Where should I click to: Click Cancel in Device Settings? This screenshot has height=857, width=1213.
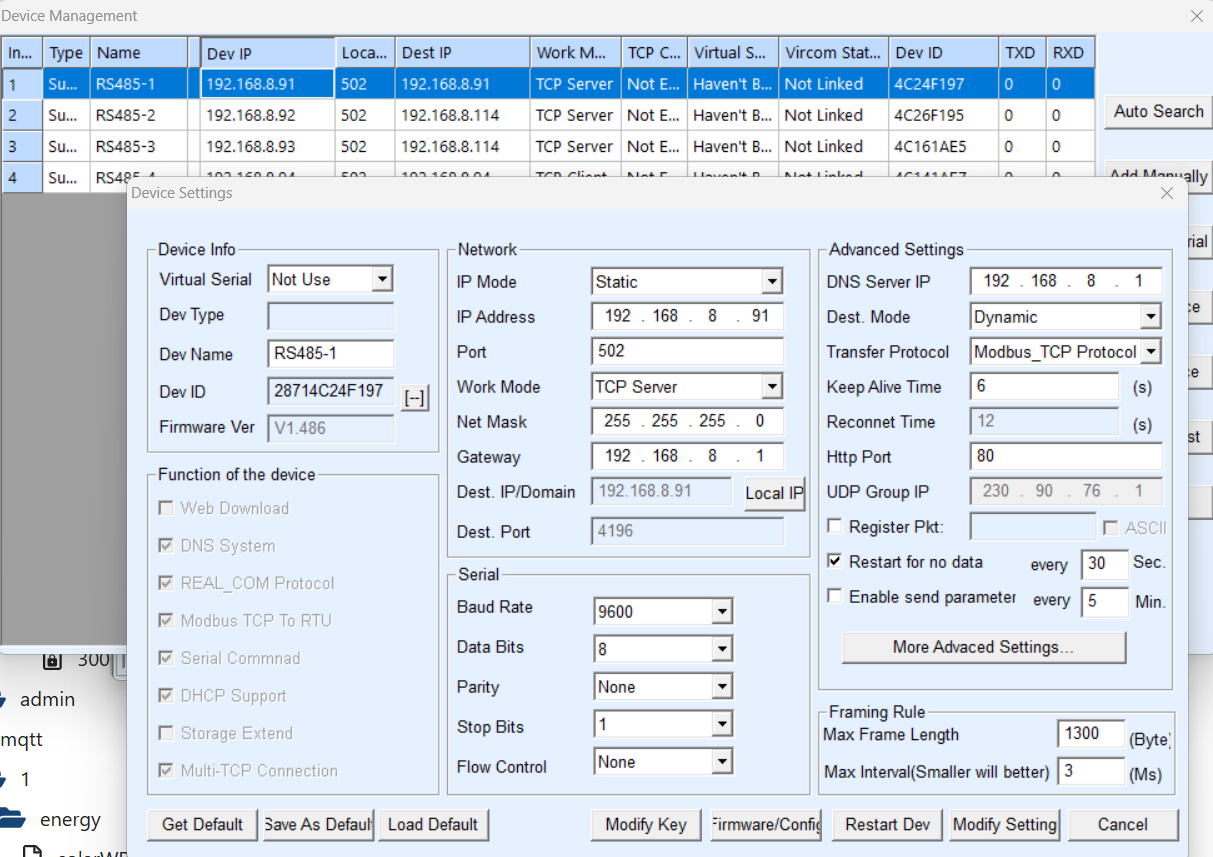(1123, 825)
